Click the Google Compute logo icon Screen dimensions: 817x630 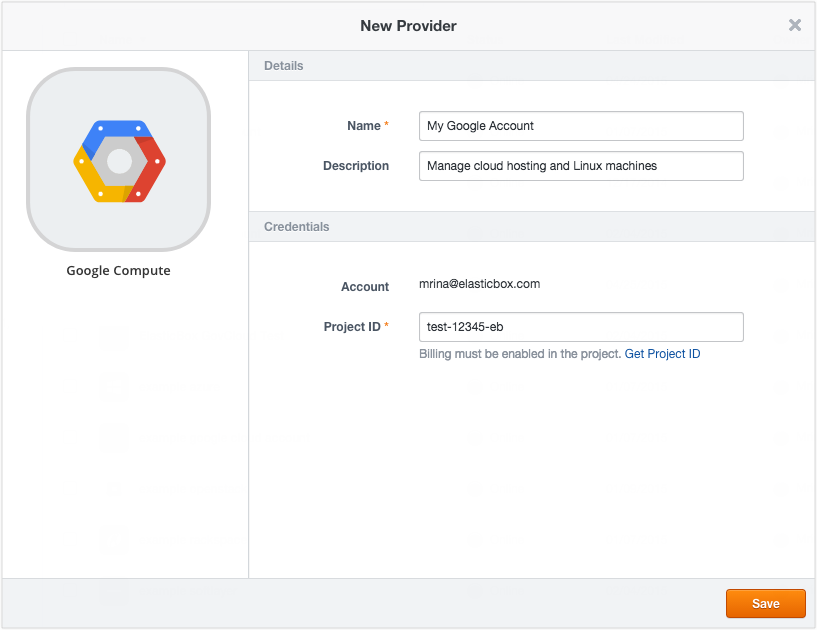click(x=119, y=160)
